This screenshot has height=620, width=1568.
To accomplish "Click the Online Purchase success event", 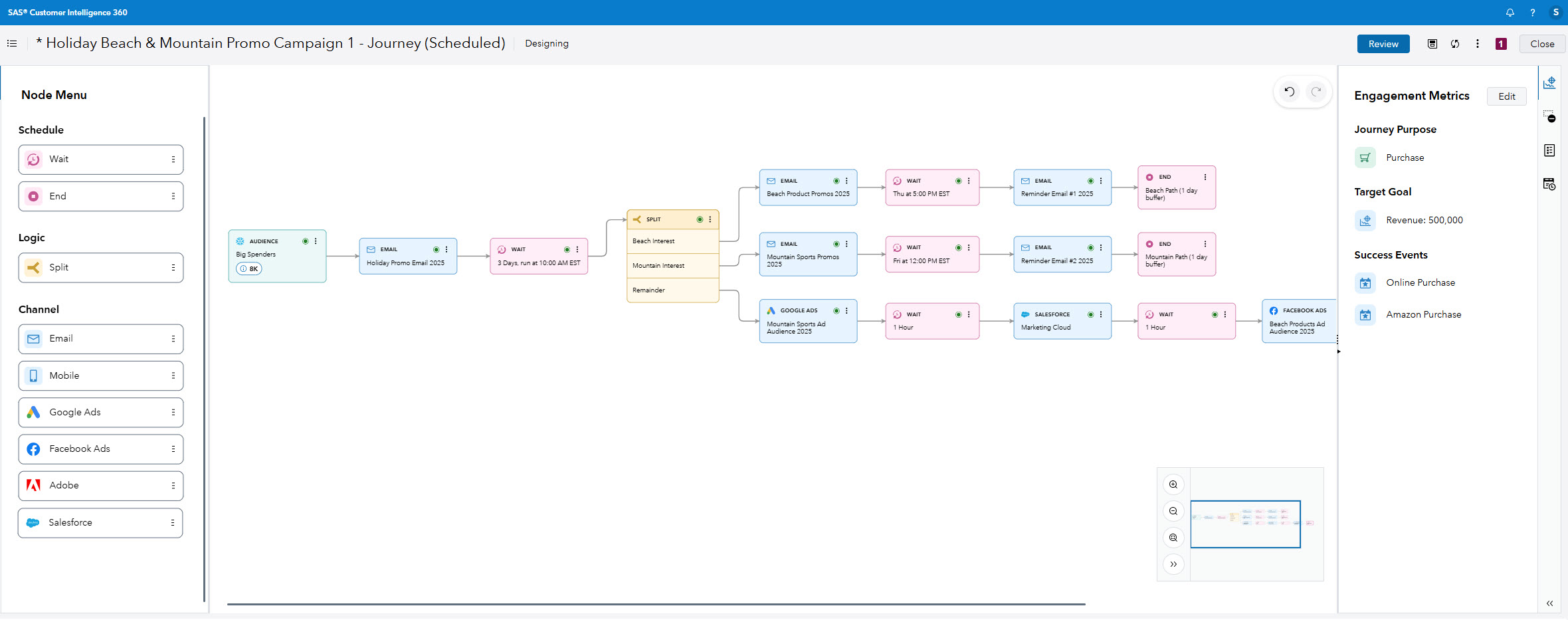I will [x=1421, y=283].
